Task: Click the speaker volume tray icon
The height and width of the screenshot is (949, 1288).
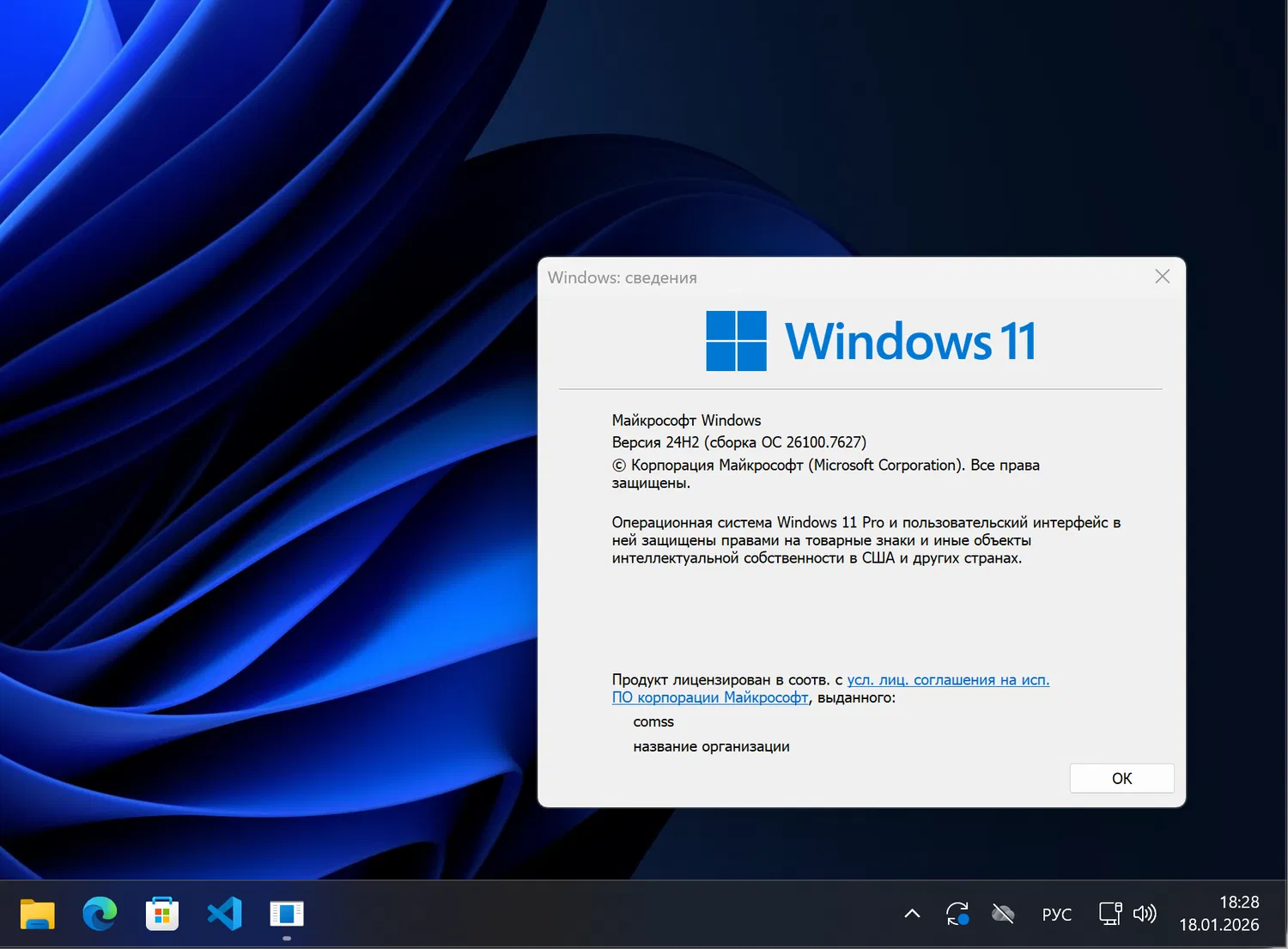Action: 1145,914
